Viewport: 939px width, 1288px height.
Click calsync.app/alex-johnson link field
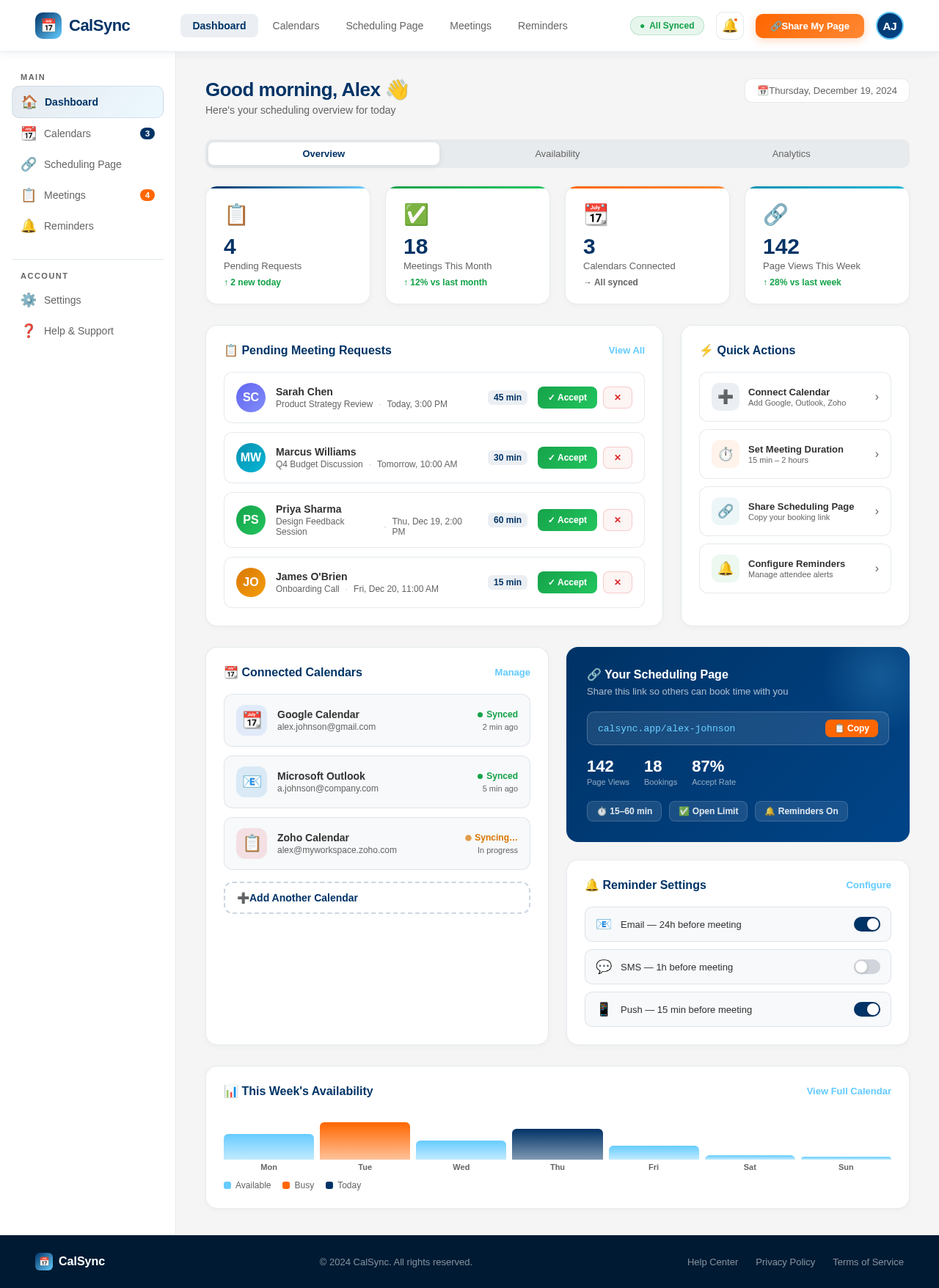coord(738,728)
